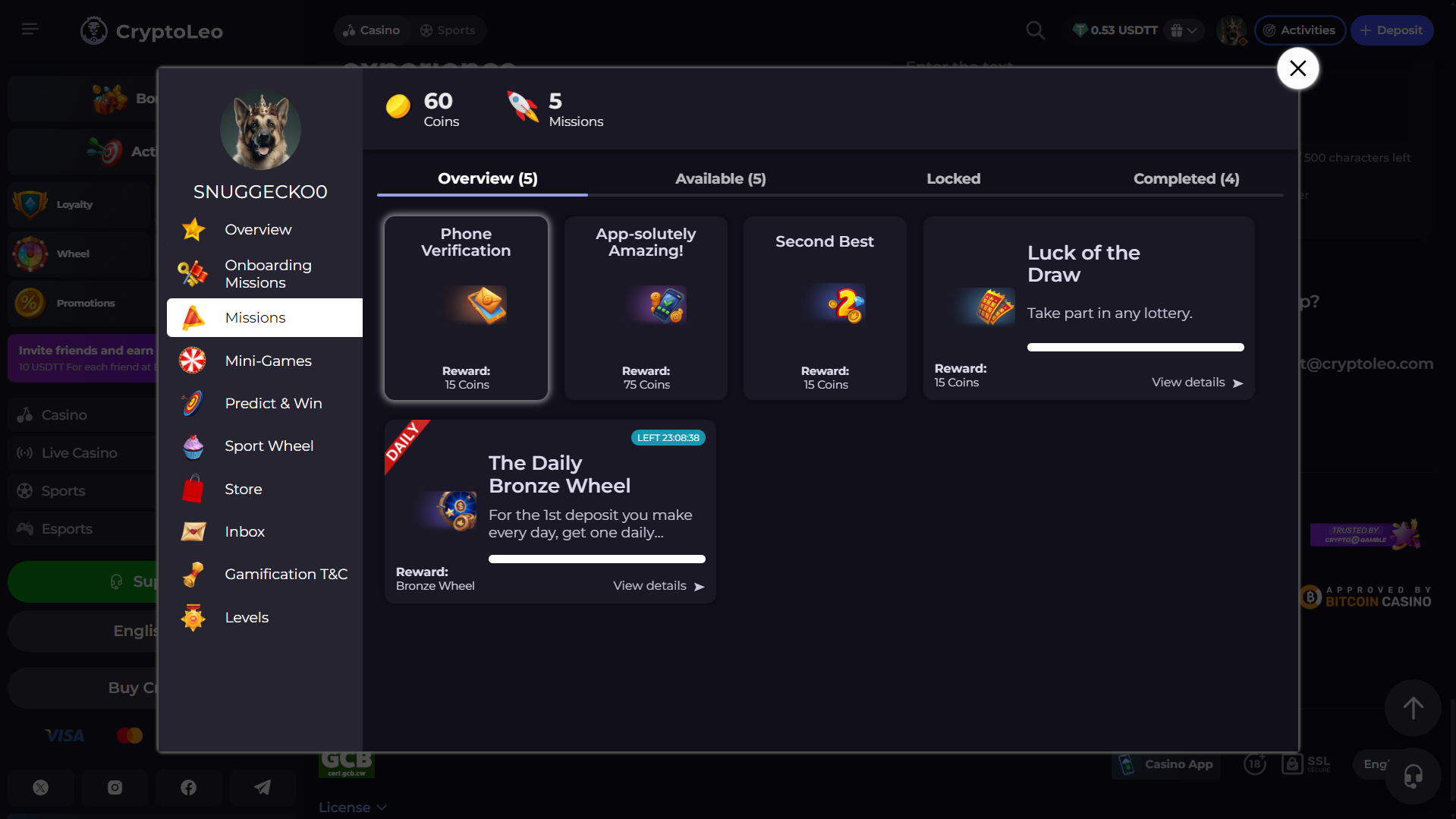
Task: Click the Inbox envelope icon
Action: click(x=193, y=531)
